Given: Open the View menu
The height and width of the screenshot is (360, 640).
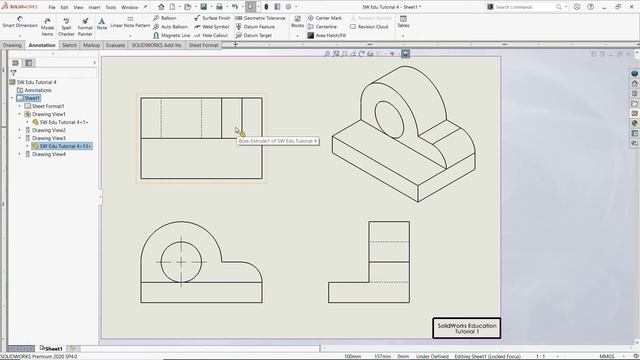Looking at the screenshot, I should (x=78, y=7).
